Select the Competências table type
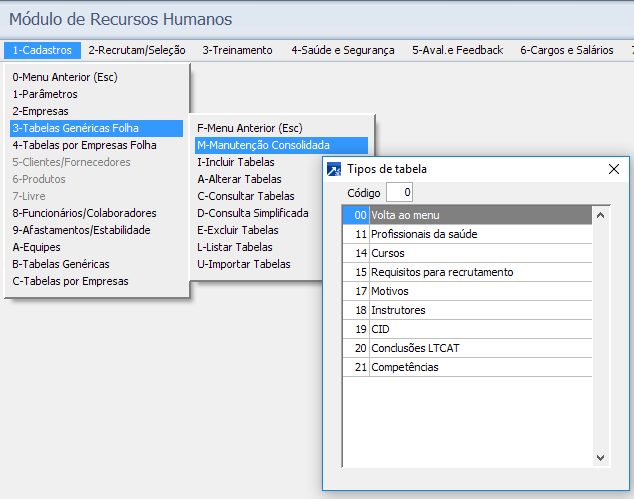634x499 pixels. click(404, 367)
